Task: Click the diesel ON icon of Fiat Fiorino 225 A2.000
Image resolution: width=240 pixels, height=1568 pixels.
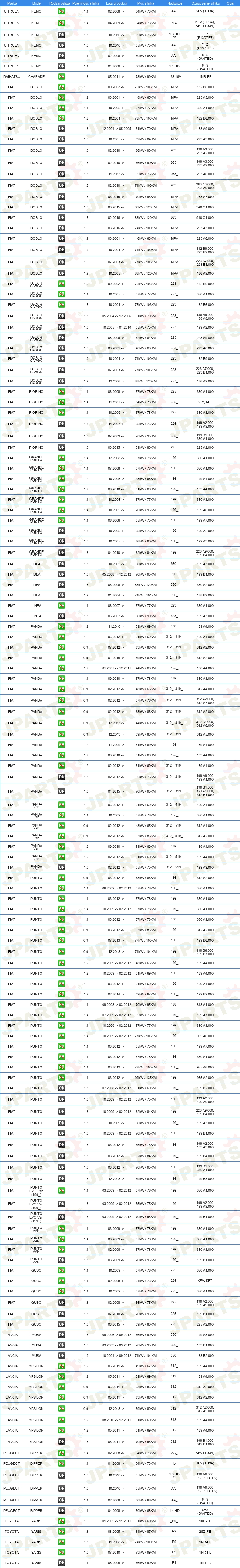Action: click(x=61, y=447)
